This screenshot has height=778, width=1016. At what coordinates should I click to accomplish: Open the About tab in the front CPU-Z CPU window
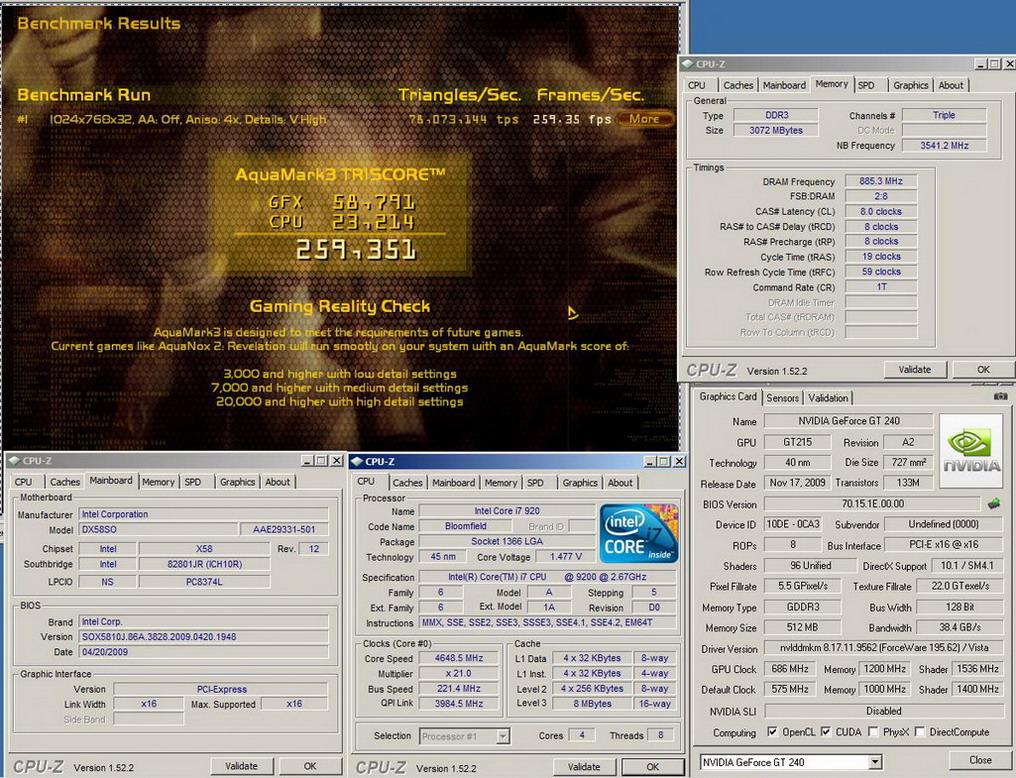coord(619,483)
